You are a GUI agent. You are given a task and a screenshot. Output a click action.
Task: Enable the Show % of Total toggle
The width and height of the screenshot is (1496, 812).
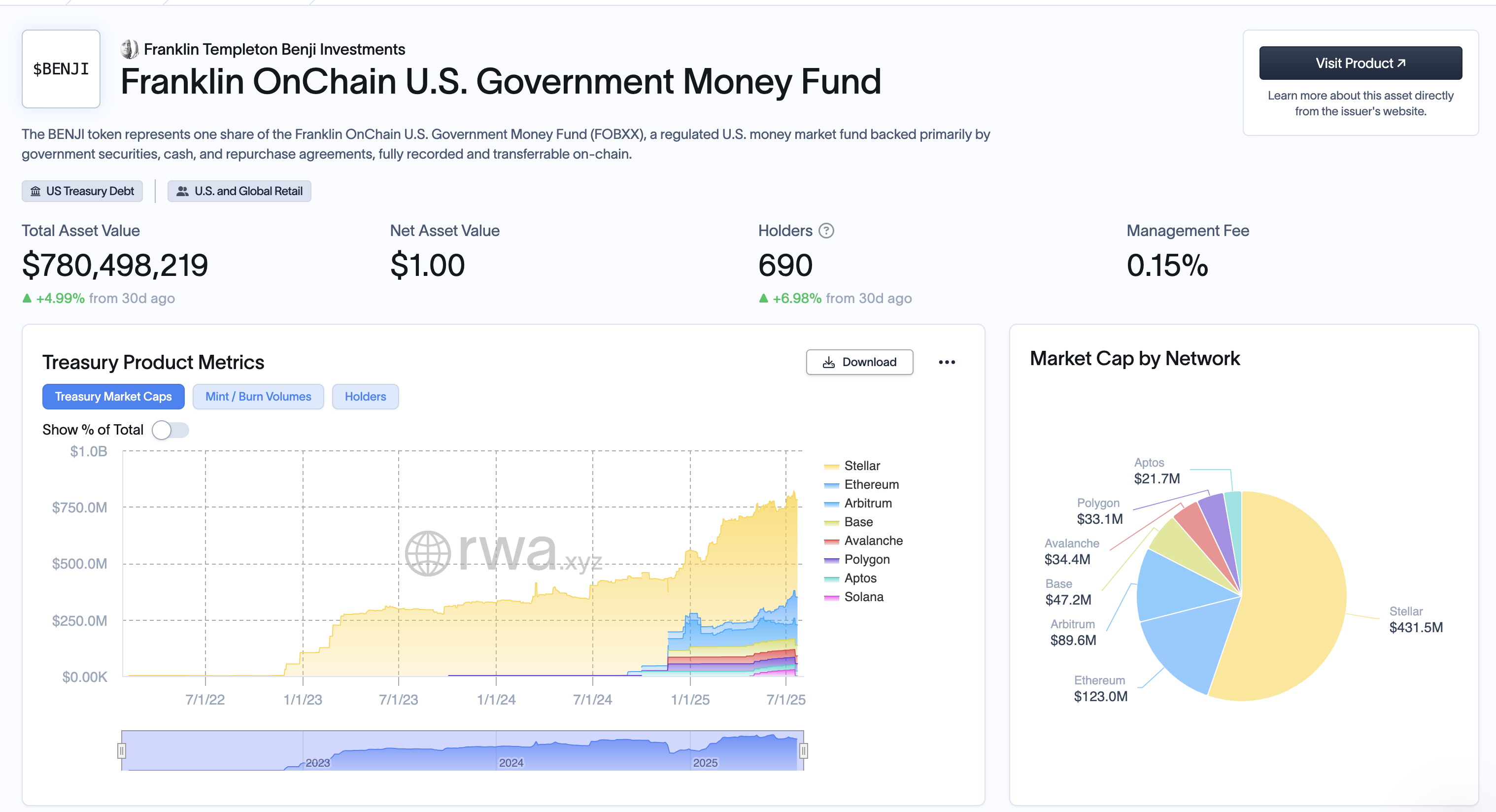170,430
